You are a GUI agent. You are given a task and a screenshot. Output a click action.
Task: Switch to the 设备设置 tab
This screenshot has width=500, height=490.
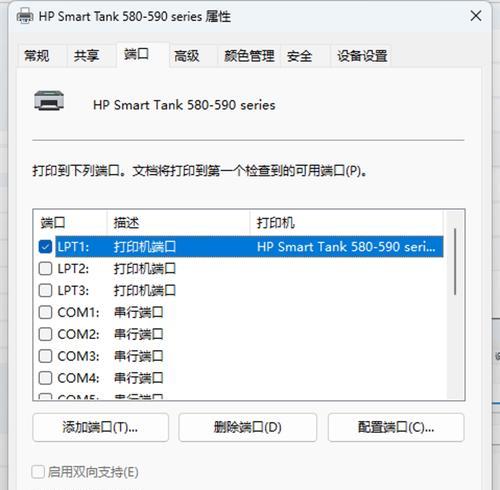tap(362, 56)
